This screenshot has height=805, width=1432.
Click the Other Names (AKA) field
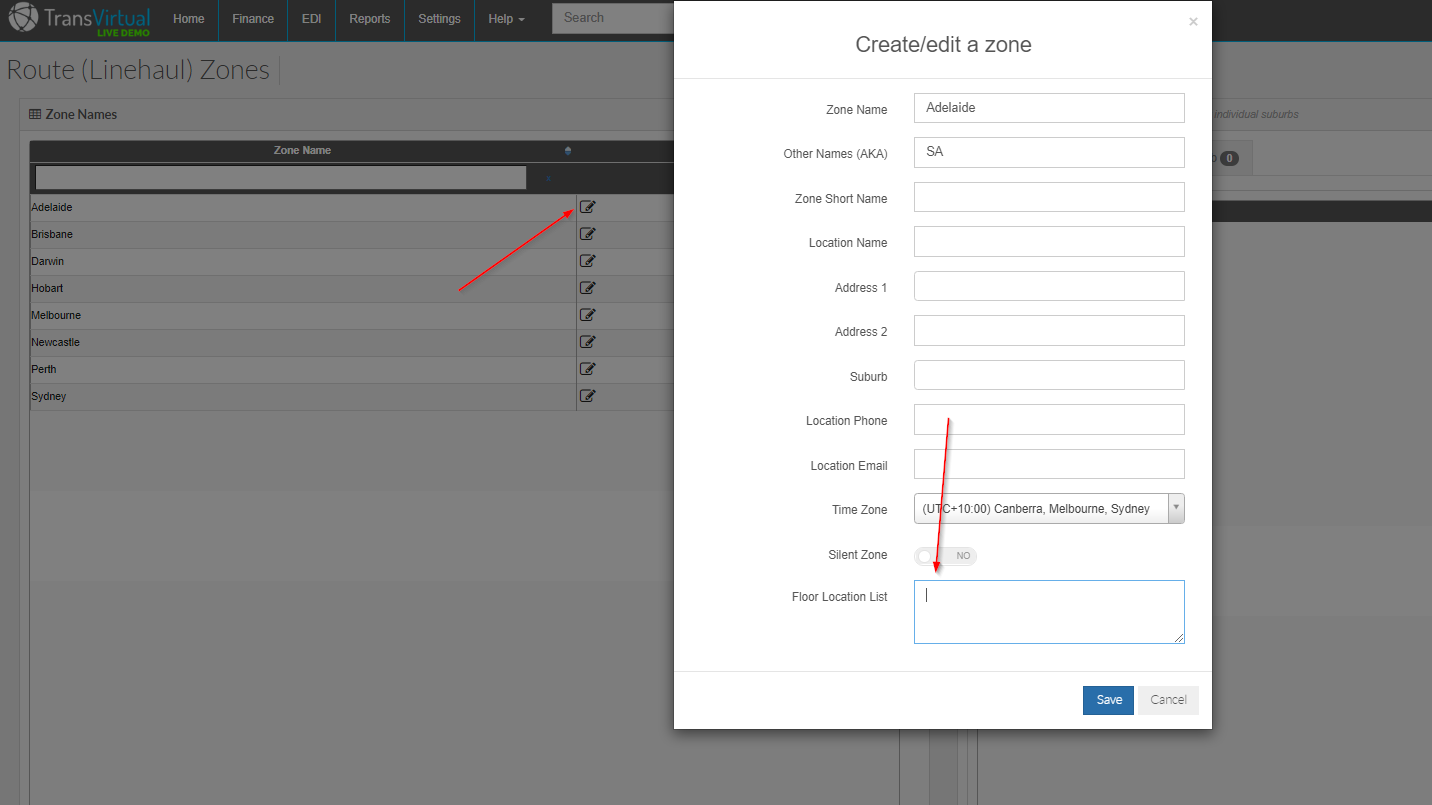pyautogui.click(x=1049, y=152)
